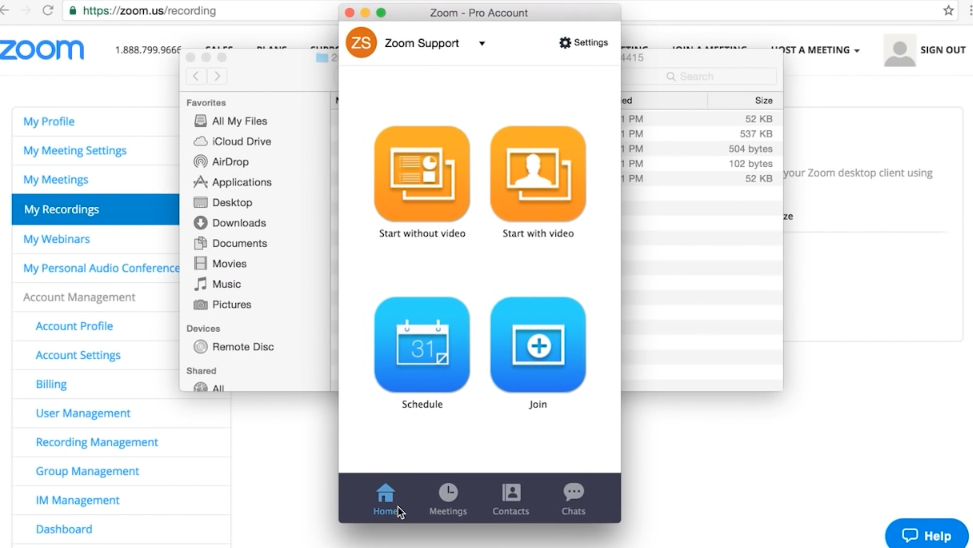Select Recording Management in sidebar
Viewport: 973px width, 548px height.
(x=97, y=442)
